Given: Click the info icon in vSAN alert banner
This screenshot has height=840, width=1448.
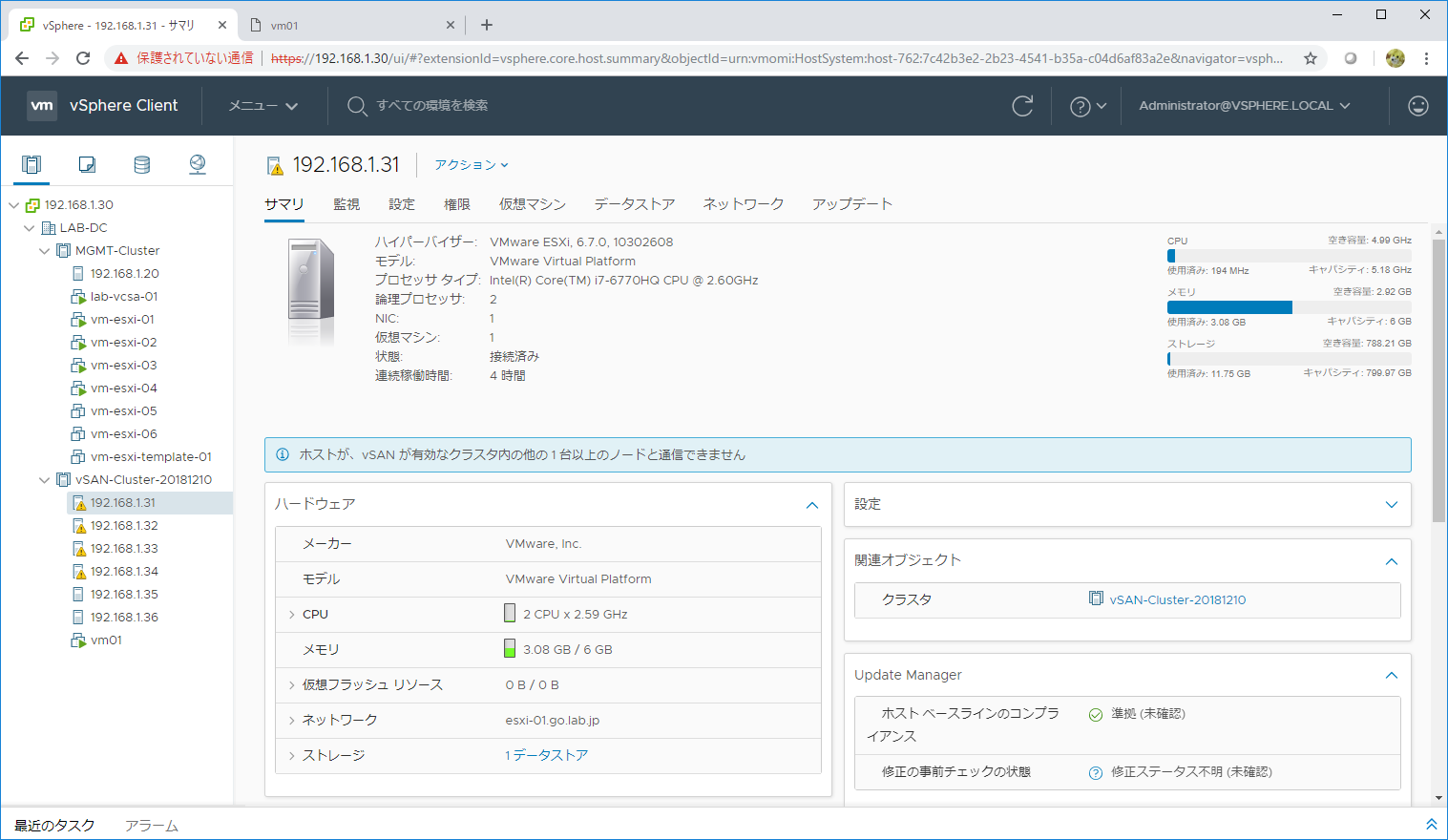Looking at the screenshot, I should tap(283, 454).
